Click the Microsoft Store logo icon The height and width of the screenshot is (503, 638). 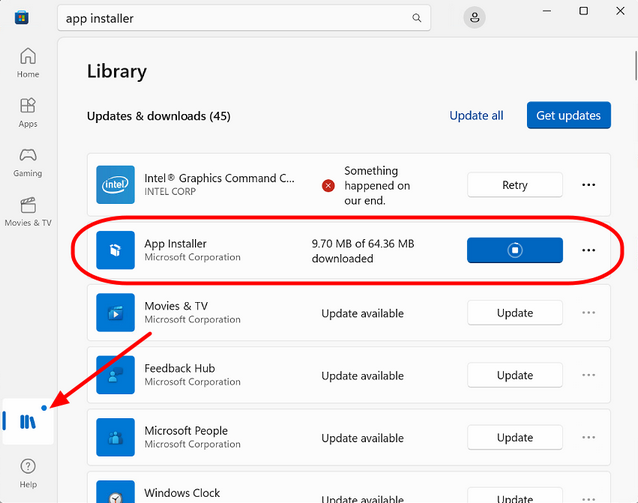tap(22, 18)
